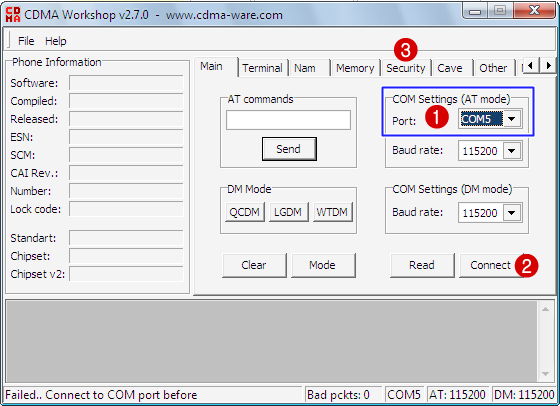Click the Clear button
This screenshot has width=560, height=406.
(x=254, y=265)
